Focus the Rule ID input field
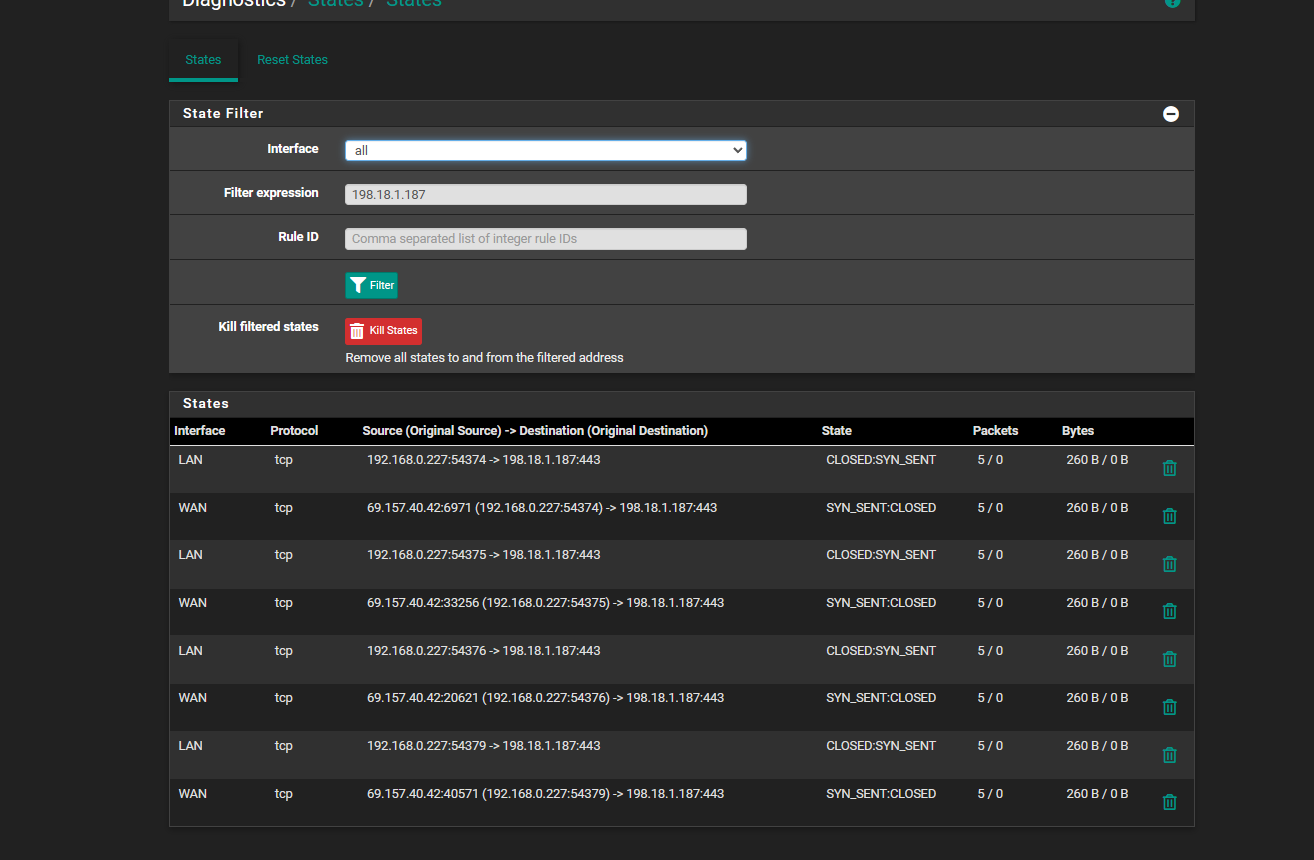Viewport: 1314px width, 860px height. click(x=546, y=239)
